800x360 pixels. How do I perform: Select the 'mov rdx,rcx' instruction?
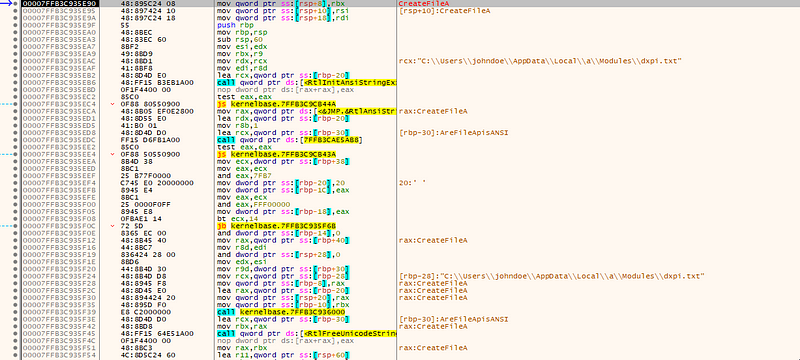(238, 61)
